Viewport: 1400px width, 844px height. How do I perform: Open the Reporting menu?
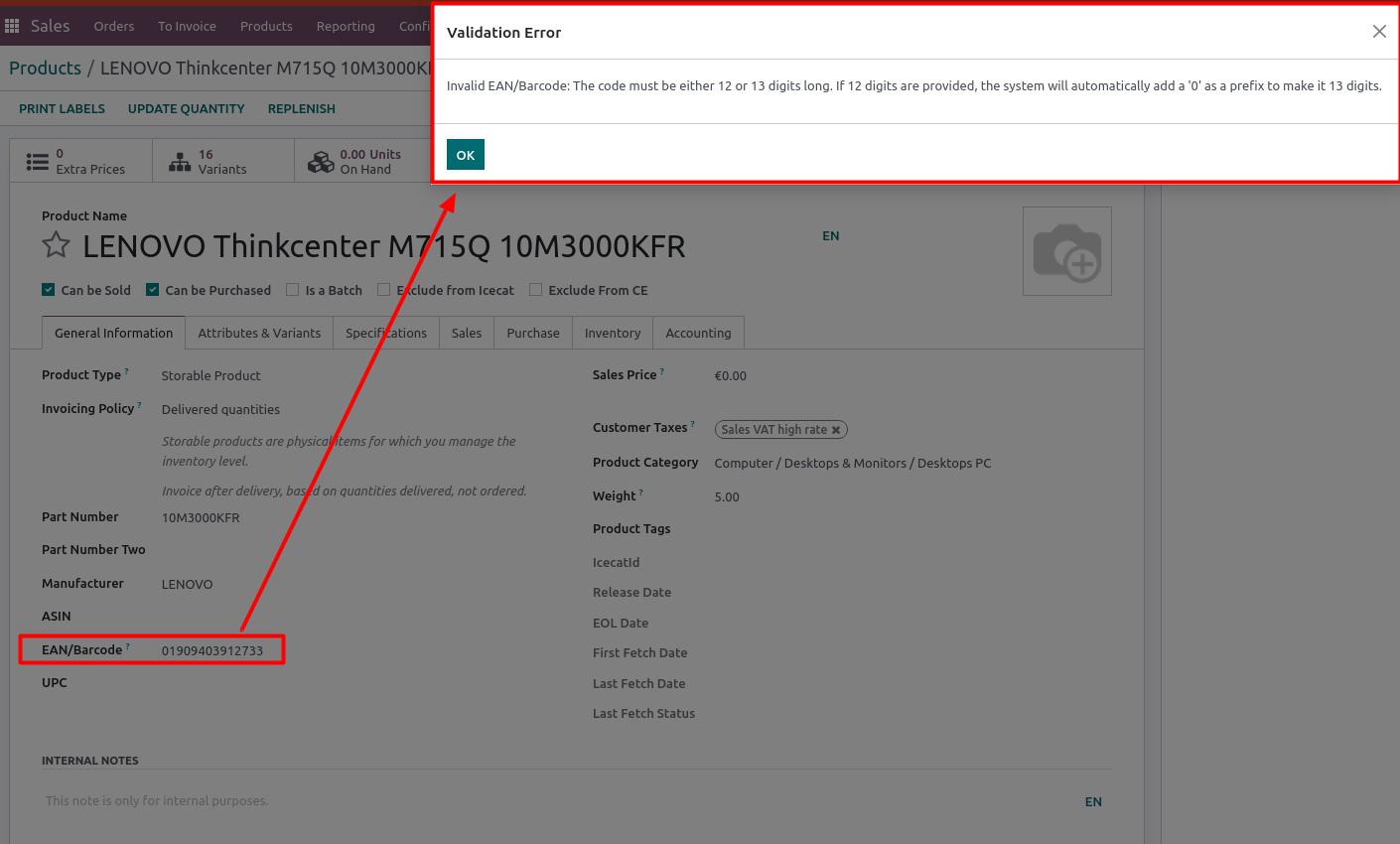pyautogui.click(x=346, y=26)
